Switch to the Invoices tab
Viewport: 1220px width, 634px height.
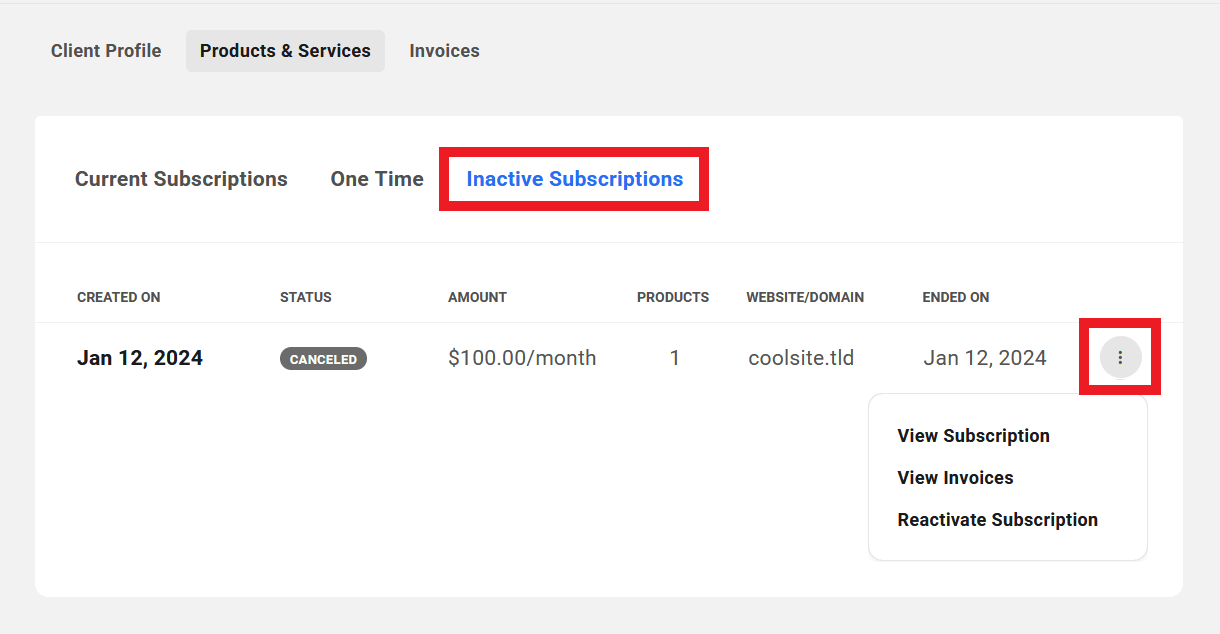(x=444, y=50)
